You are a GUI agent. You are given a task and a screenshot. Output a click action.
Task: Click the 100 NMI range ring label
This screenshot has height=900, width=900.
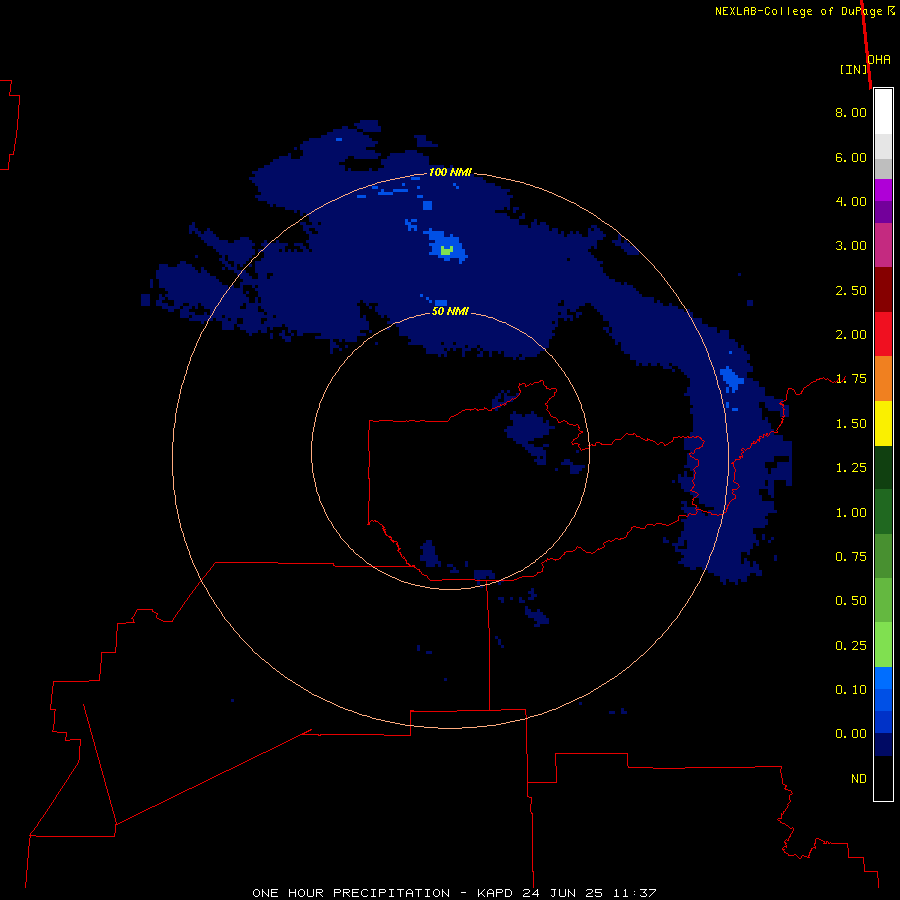[450, 172]
